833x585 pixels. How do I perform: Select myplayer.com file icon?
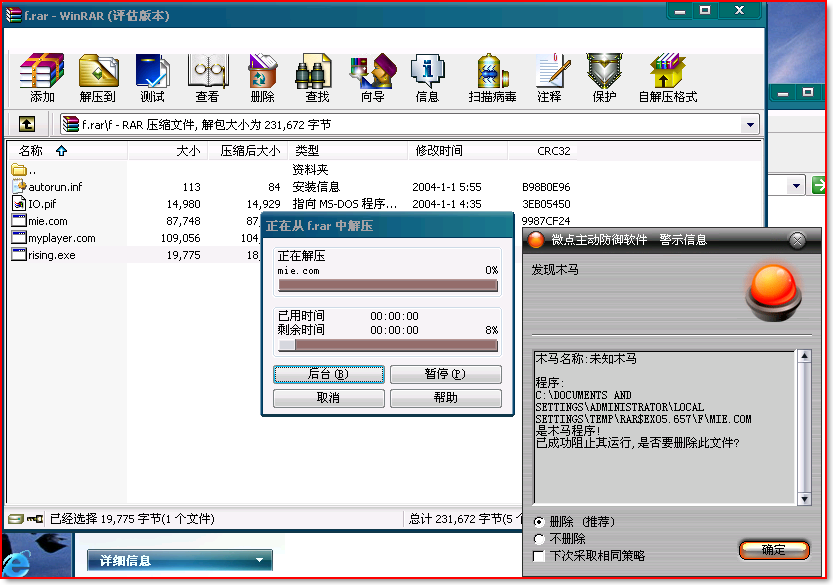(x=19, y=238)
